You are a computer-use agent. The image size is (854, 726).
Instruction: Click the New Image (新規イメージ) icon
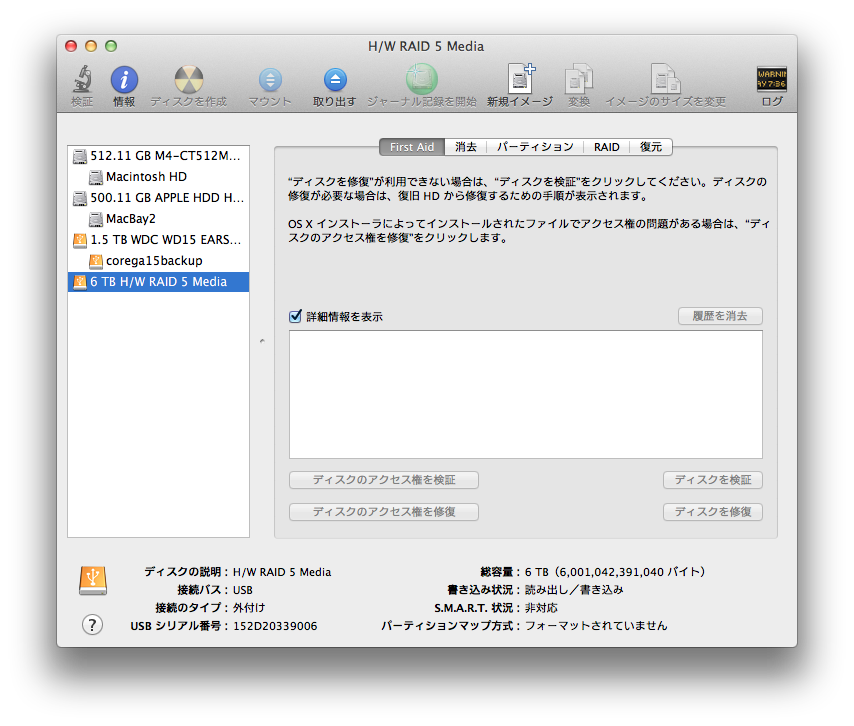click(x=521, y=79)
